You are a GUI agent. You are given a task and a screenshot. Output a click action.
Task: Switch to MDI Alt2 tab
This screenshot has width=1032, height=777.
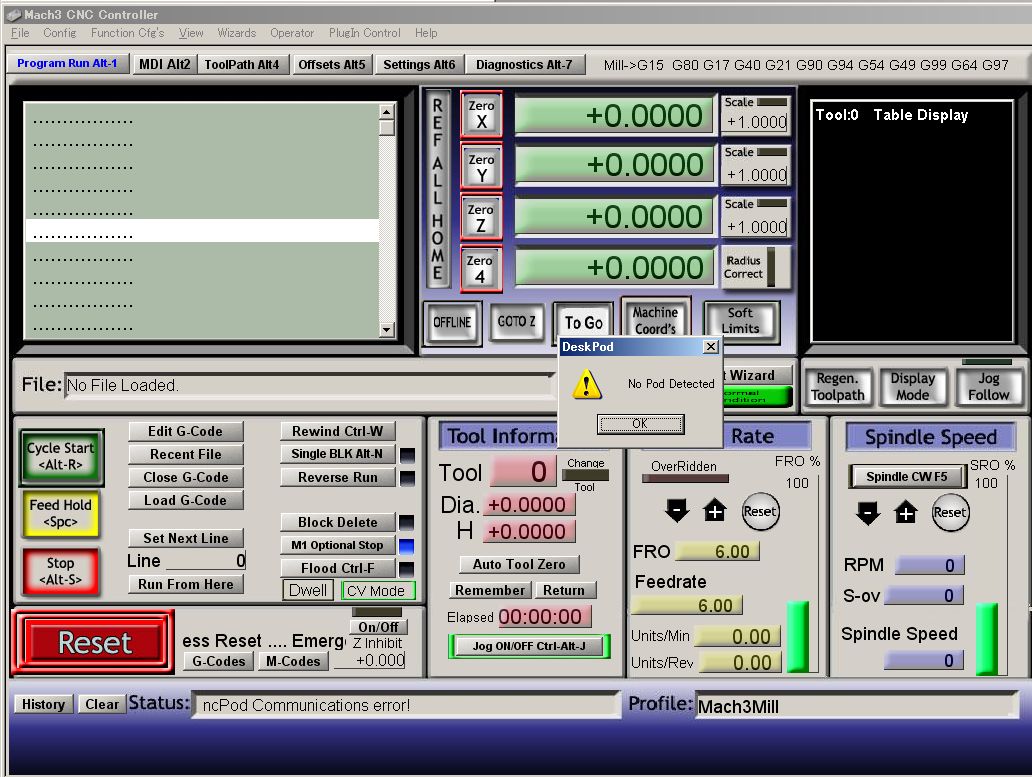(x=165, y=64)
